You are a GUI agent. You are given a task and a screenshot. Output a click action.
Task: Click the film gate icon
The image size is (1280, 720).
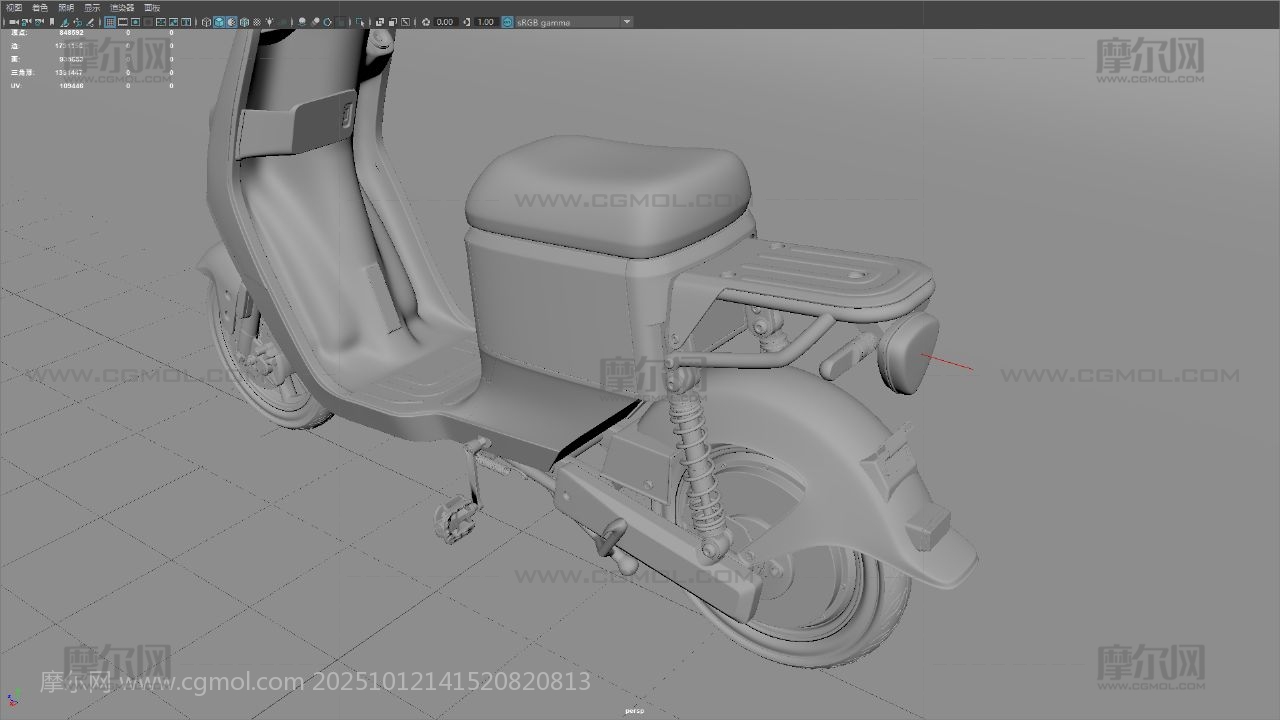[123, 21]
